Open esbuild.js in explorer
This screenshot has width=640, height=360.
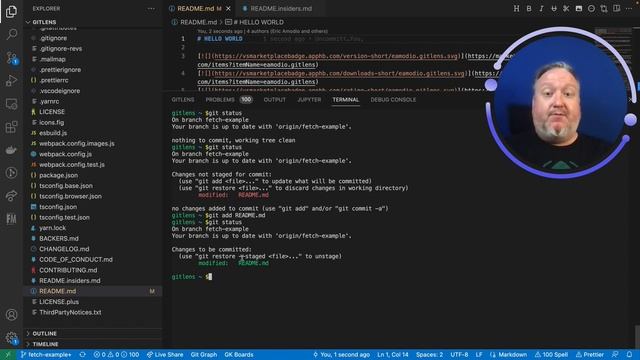(x=53, y=133)
